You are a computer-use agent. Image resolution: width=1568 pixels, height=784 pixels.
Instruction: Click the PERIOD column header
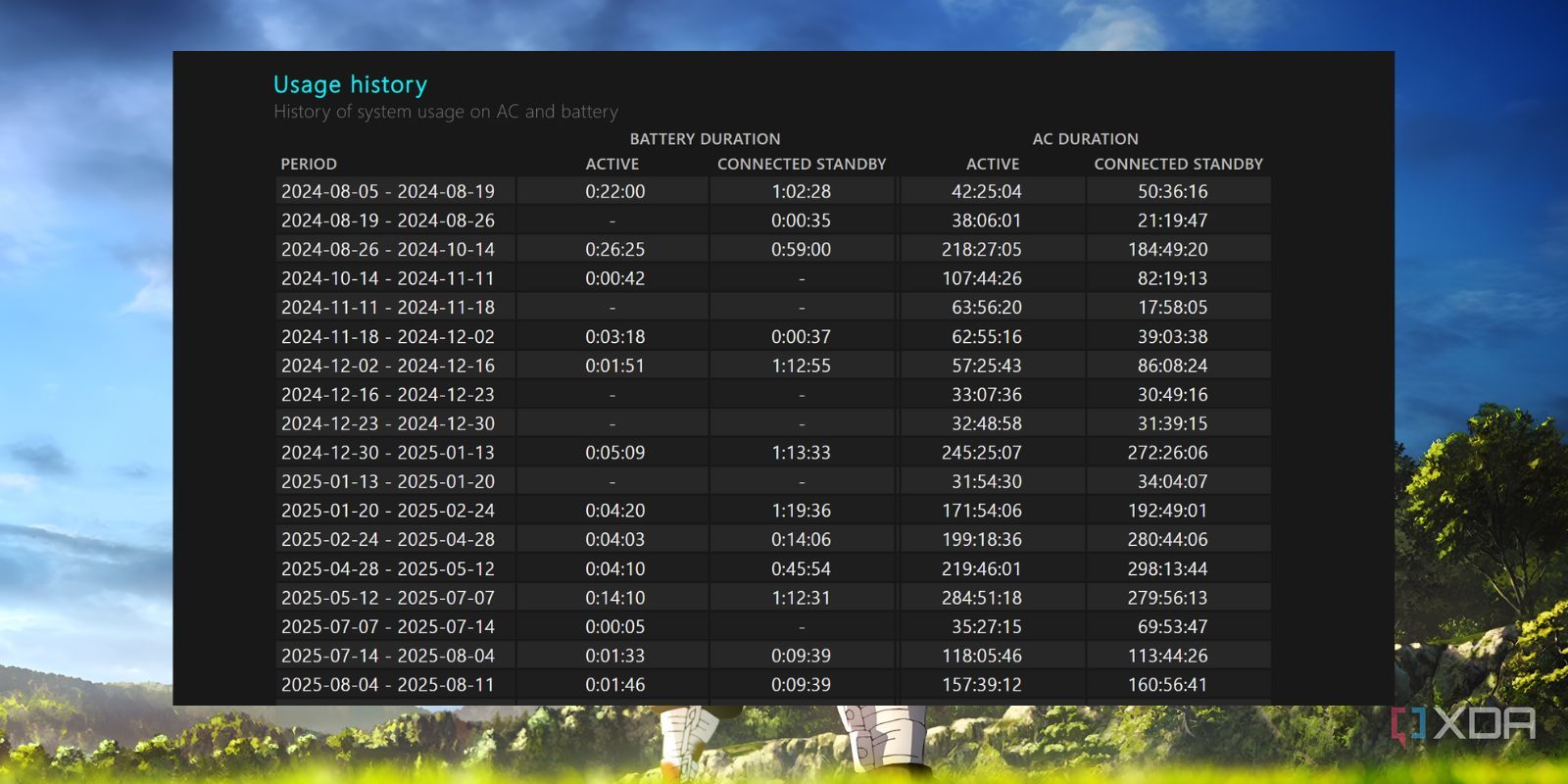(x=309, y=164)
